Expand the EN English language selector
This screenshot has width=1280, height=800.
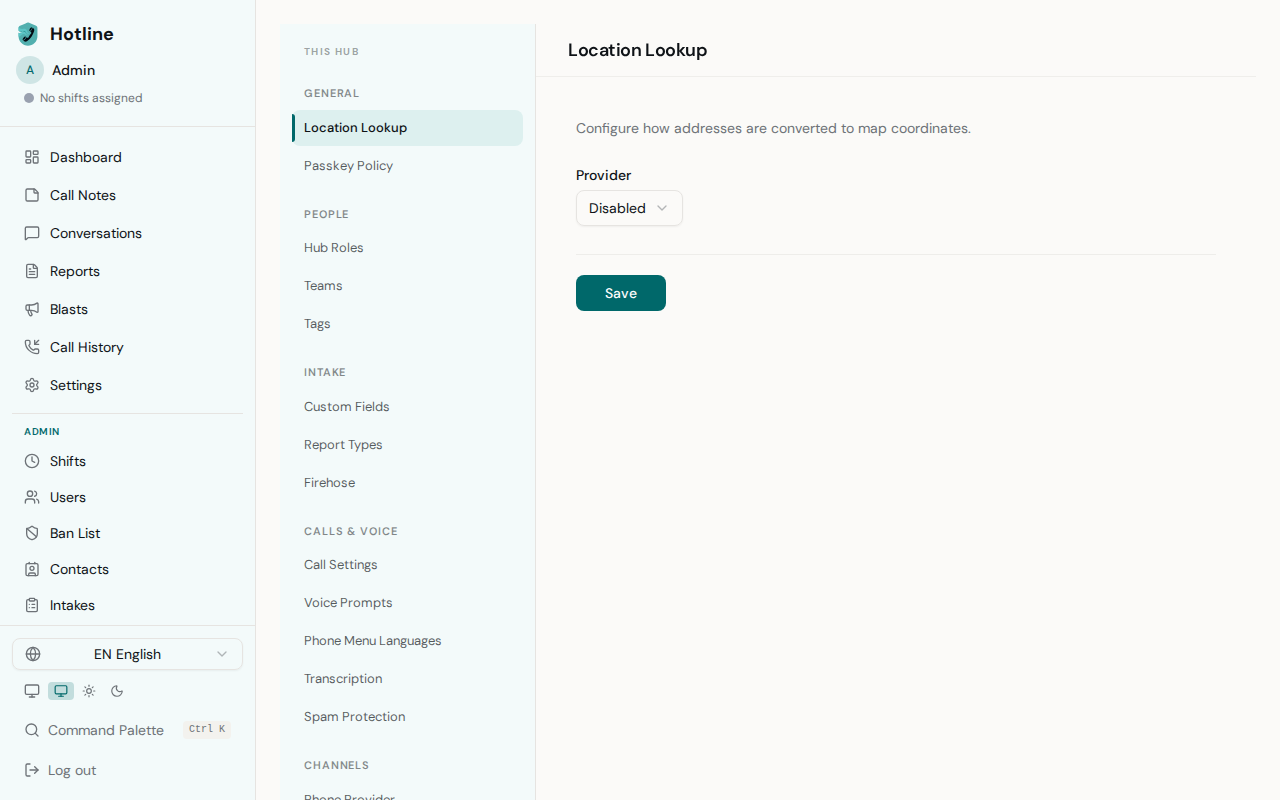(x=127, y=654)
